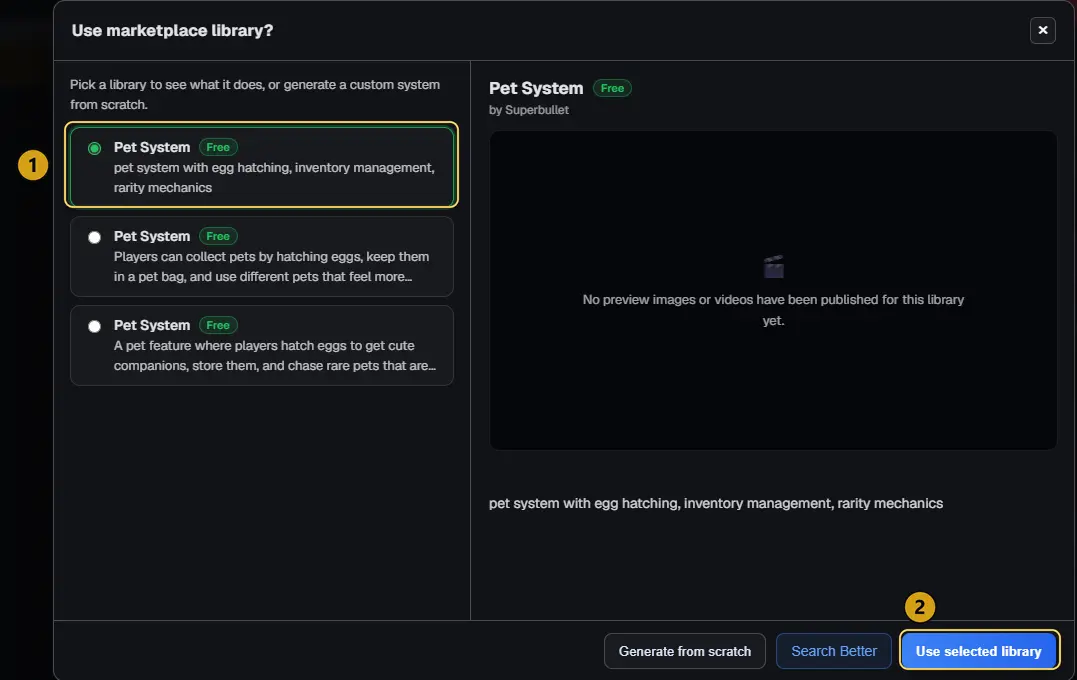Select radio for 'A pet feature where players' library

pos(95,326)
